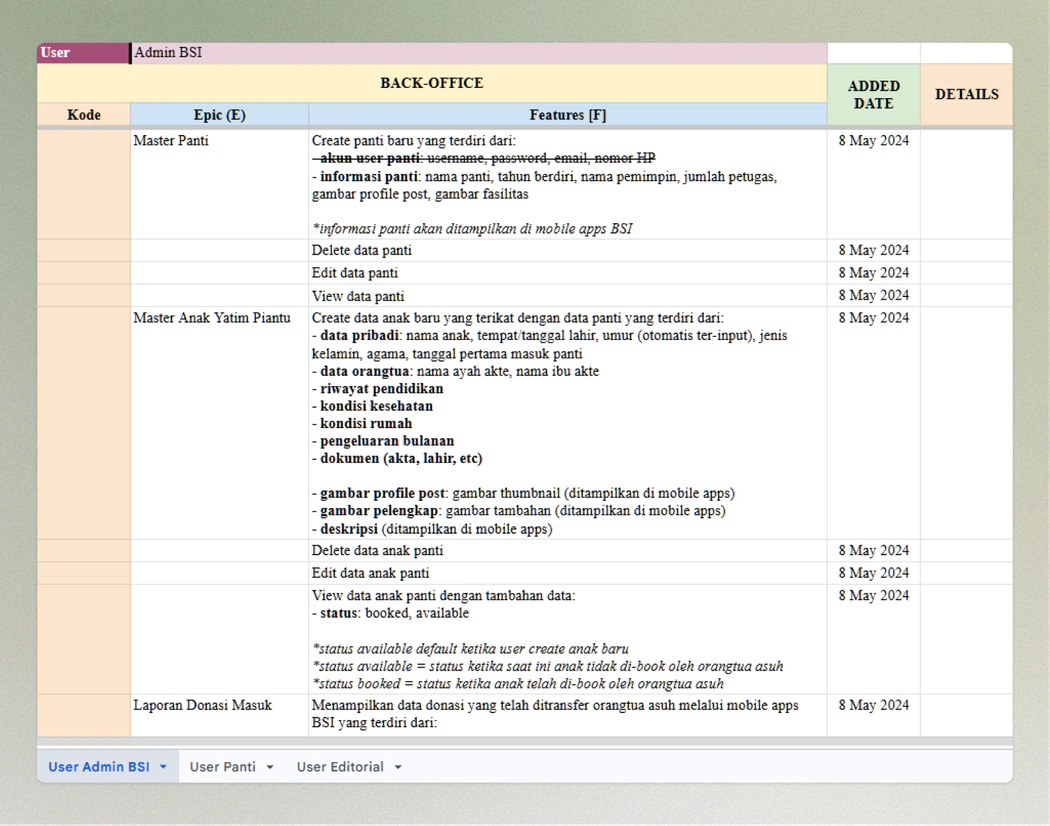Select the 'View data panti' feature cell

pyautogui.click(x=568, y=296)
